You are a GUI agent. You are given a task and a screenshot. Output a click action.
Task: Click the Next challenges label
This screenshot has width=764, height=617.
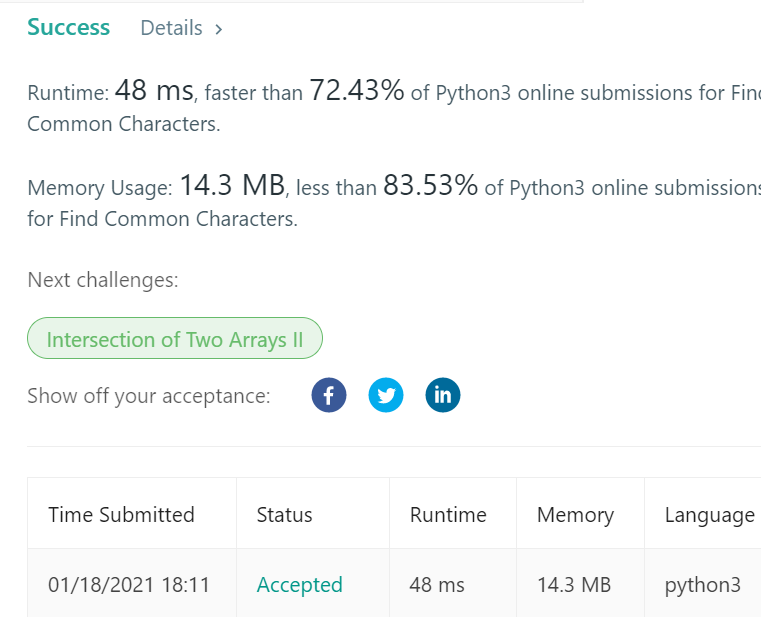coord(103,280)
